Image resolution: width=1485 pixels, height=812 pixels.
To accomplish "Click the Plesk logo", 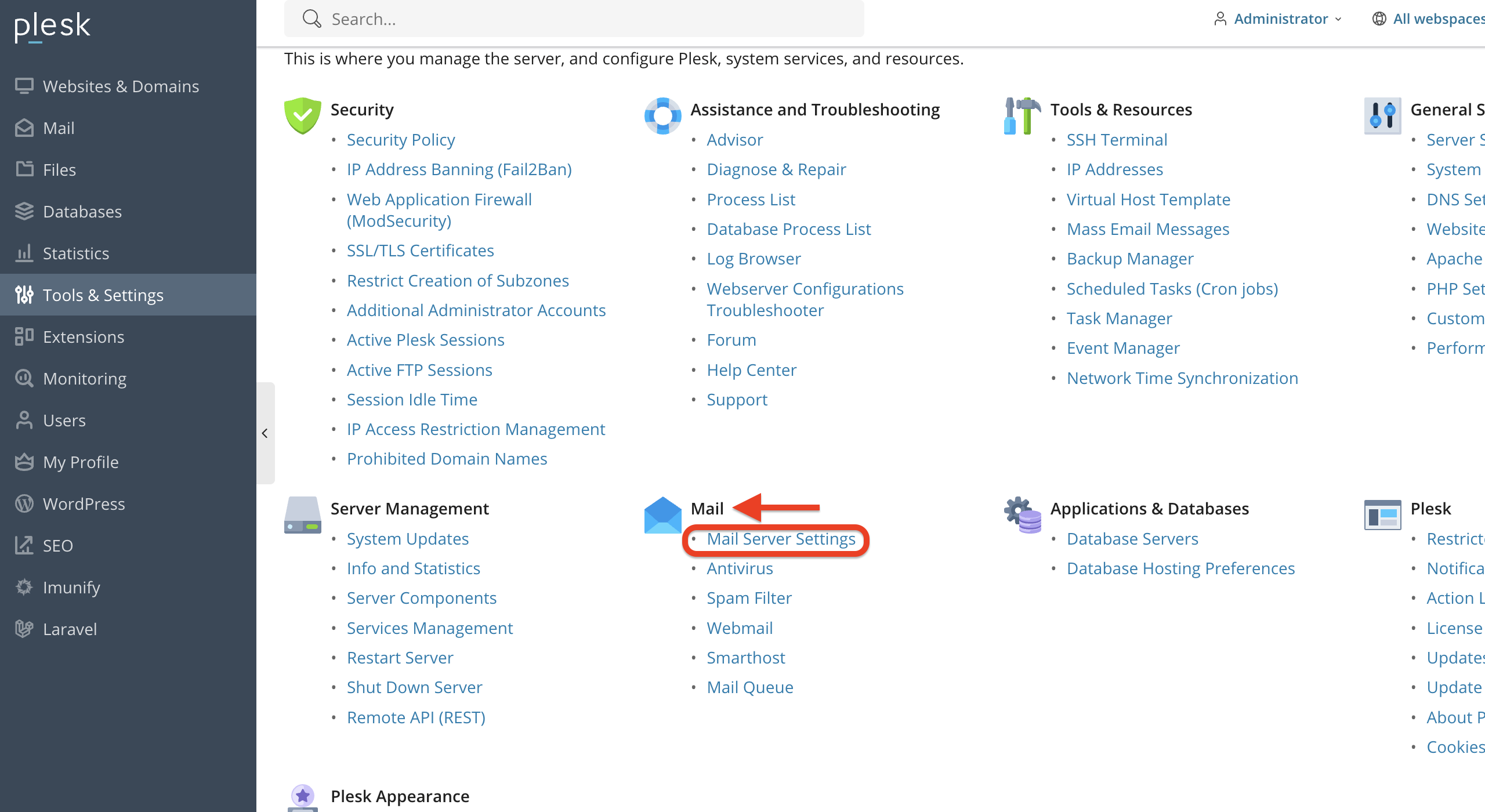I will [52, 27].
